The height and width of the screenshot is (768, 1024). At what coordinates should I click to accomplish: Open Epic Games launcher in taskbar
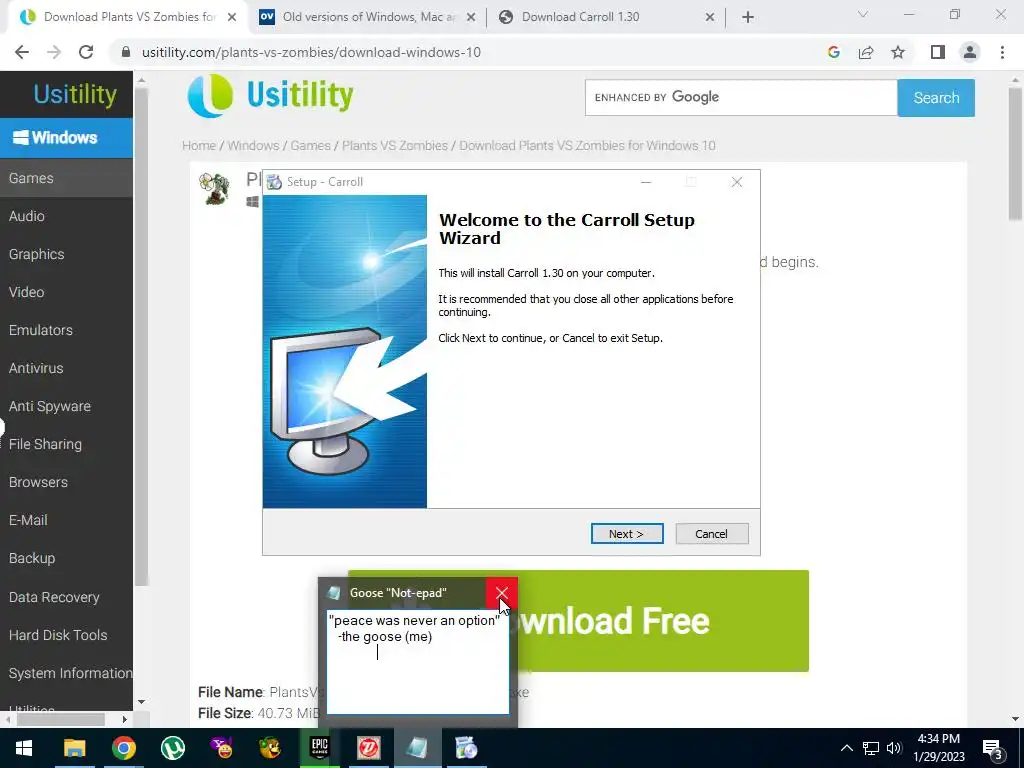pyautogui.click(x=319, y=748)
